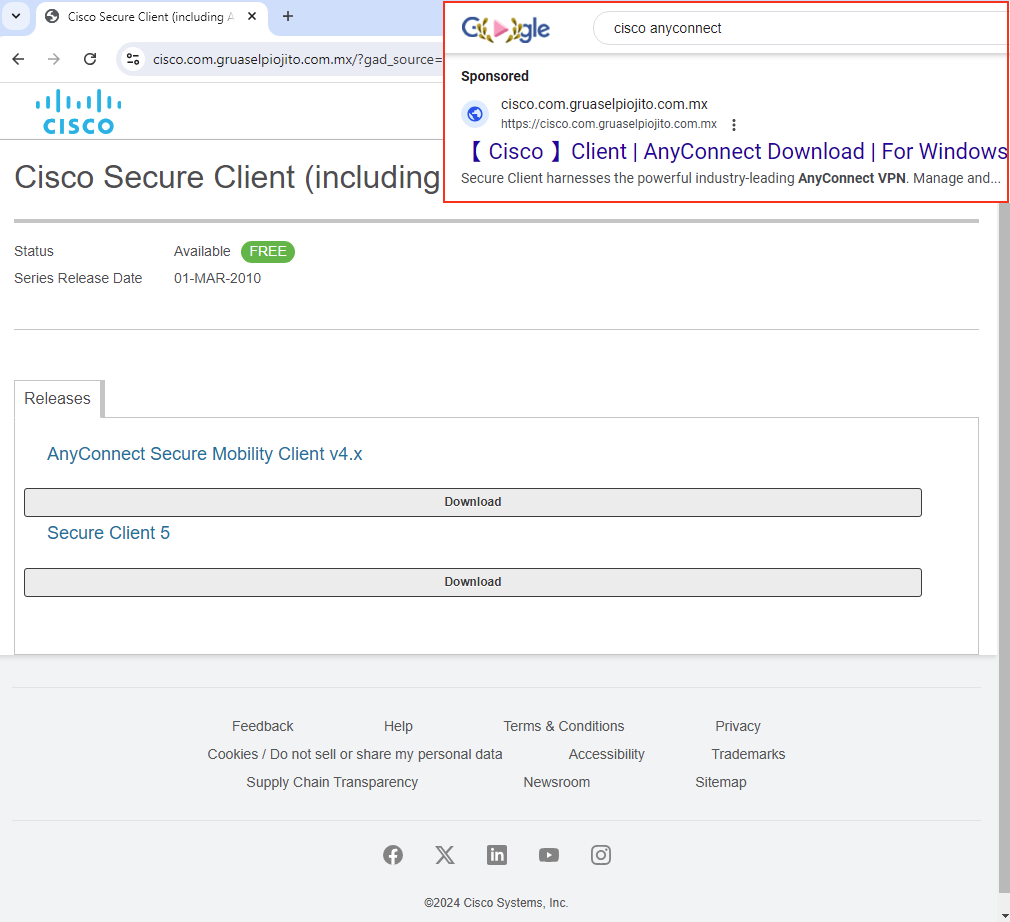The image size is (1010, 922).
Task: Open Cisco LinkedIn icon
Action: (x=497, y=855)
